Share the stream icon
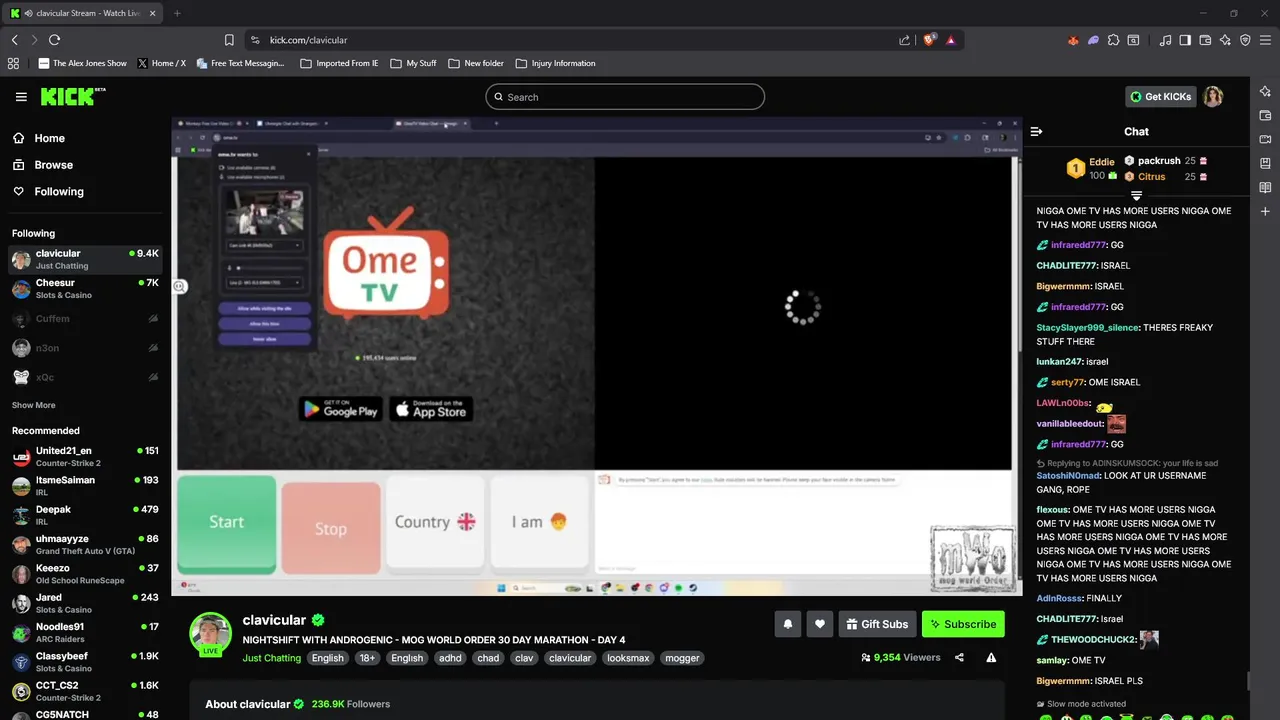The height and width of the screenshot is (720, 1280). (959, 658)
